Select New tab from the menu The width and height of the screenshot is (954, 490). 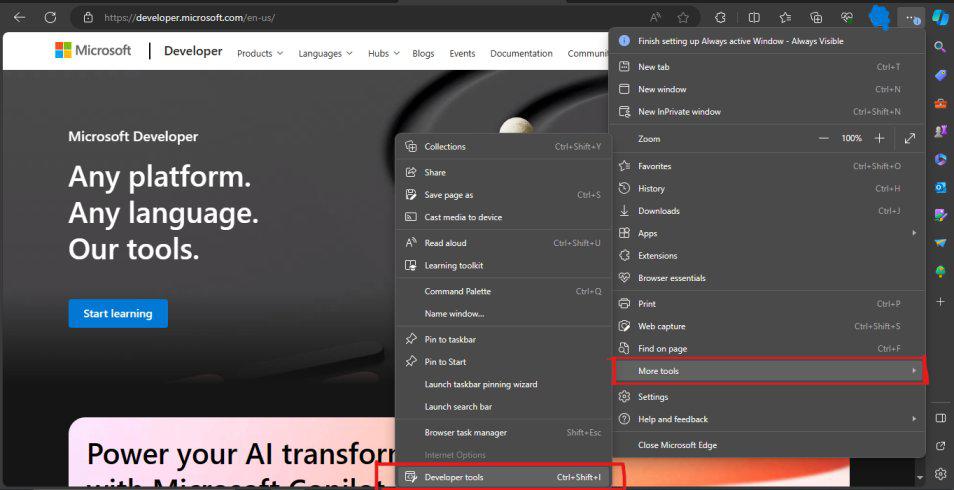point(767,67)
